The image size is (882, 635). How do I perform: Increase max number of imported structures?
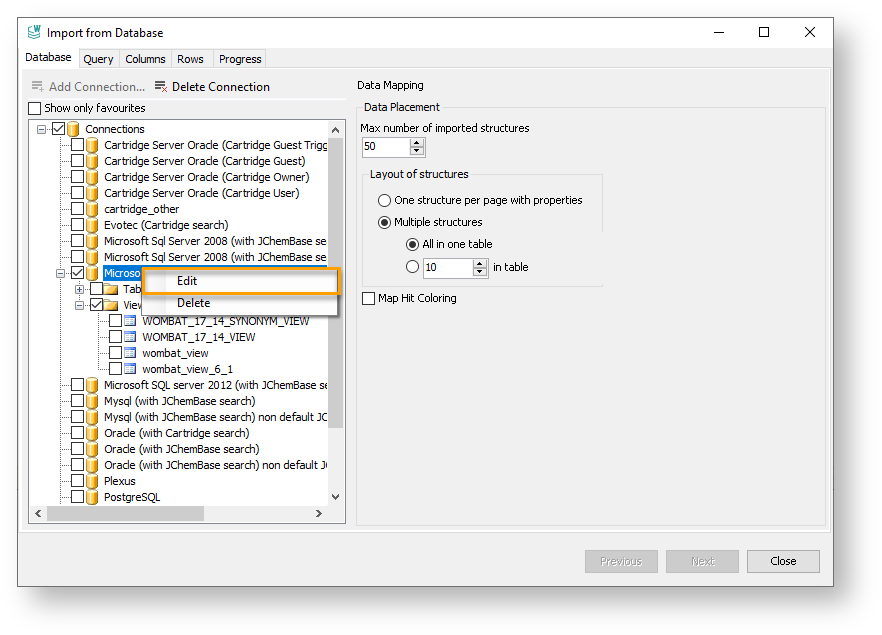417,142
